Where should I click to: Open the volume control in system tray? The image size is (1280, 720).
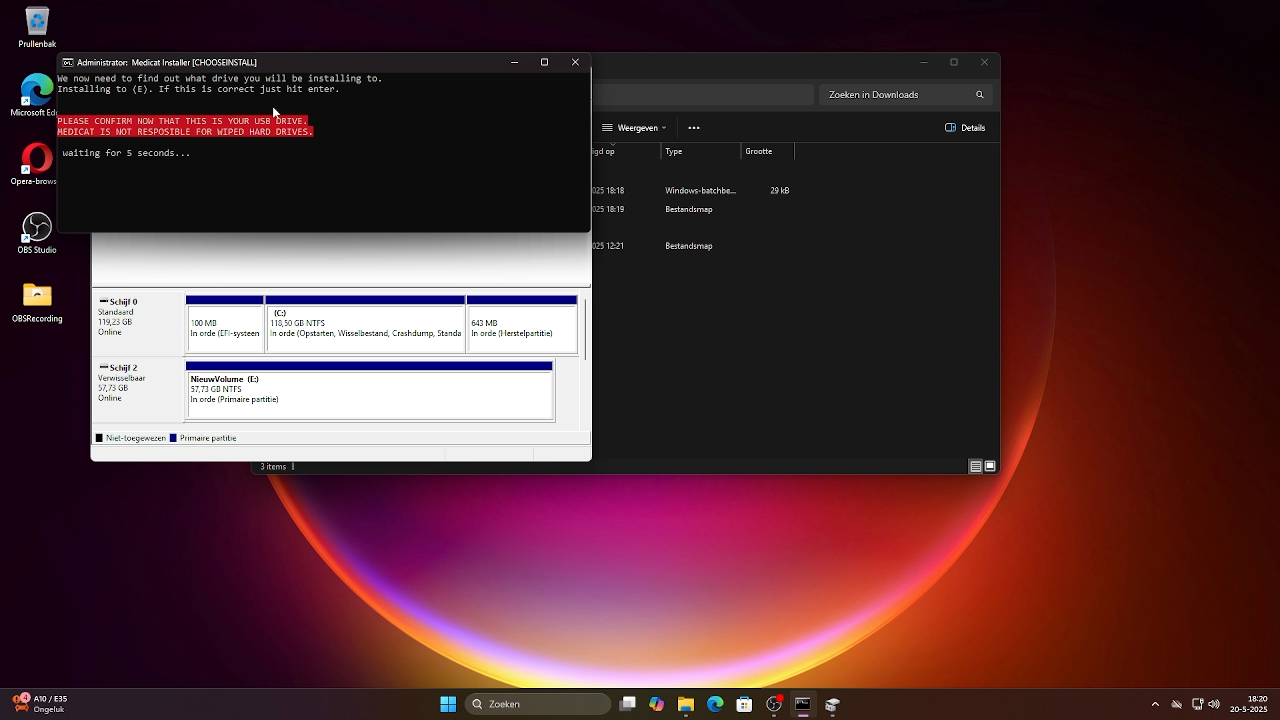1214,704
